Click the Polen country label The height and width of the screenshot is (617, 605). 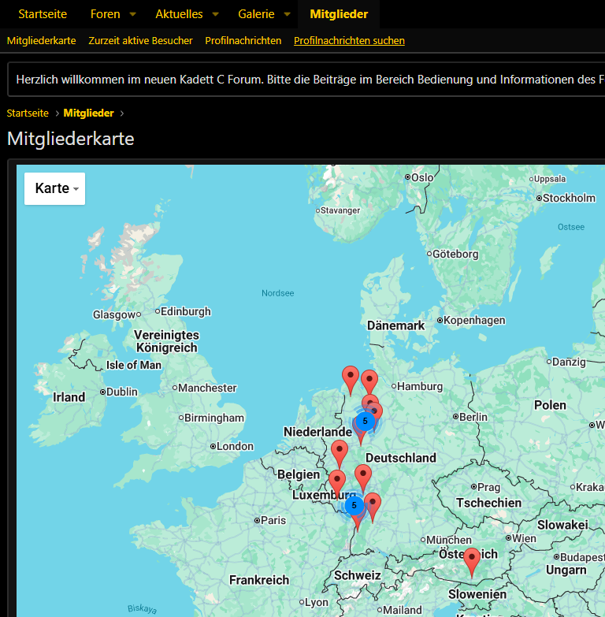point(550,405)
